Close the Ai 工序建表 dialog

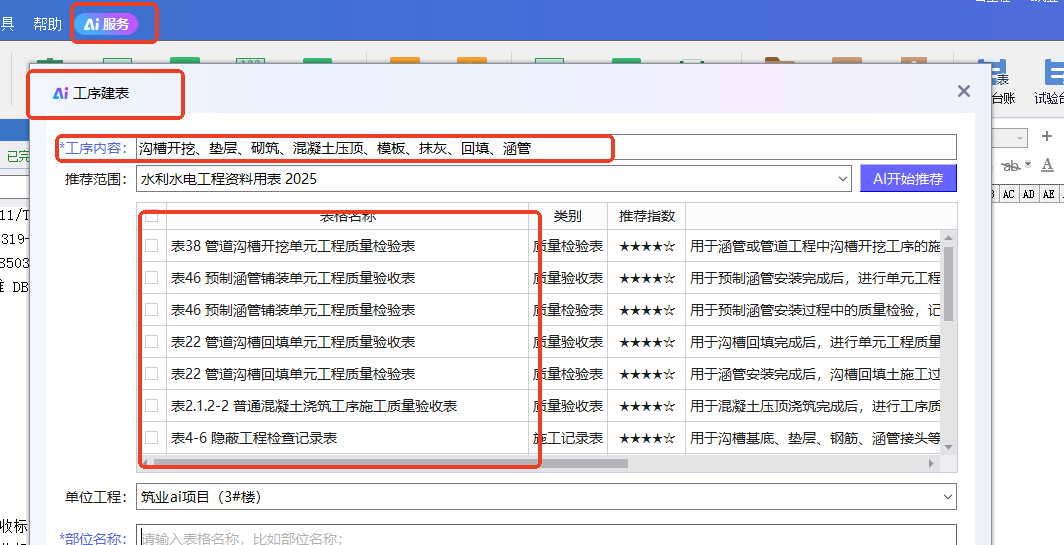(964, 91)
